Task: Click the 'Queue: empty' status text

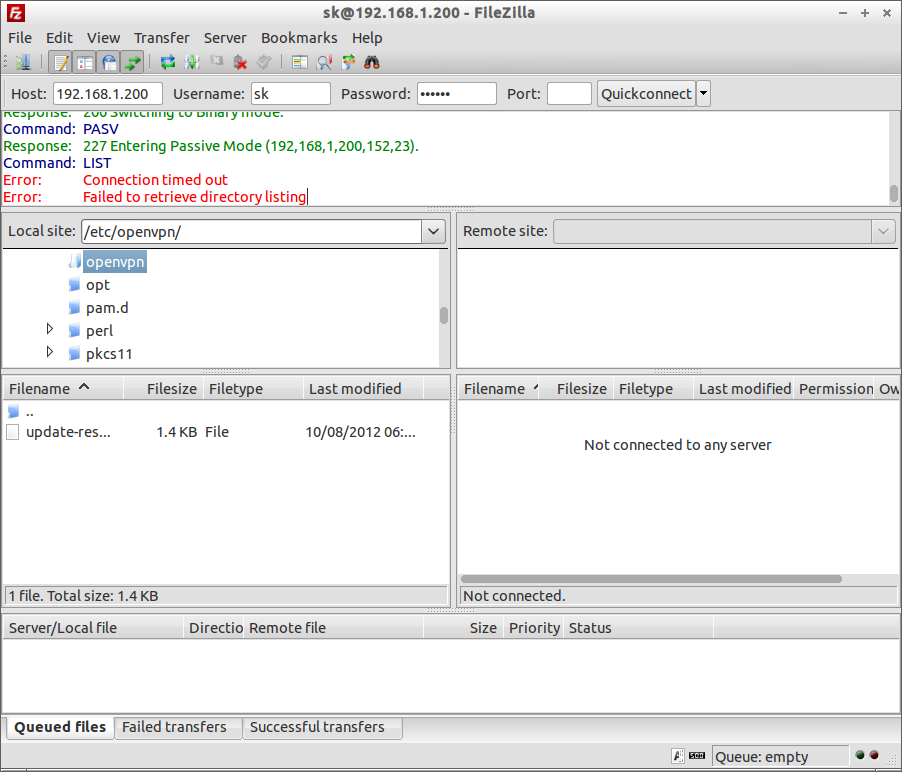Action: (x=762, y=756)
